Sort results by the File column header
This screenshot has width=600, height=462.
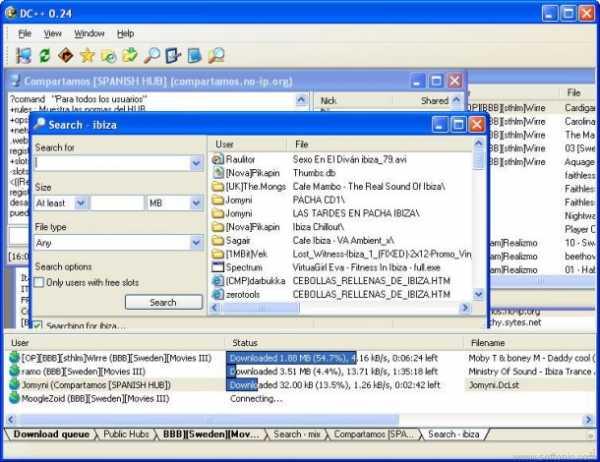[380, 144]
